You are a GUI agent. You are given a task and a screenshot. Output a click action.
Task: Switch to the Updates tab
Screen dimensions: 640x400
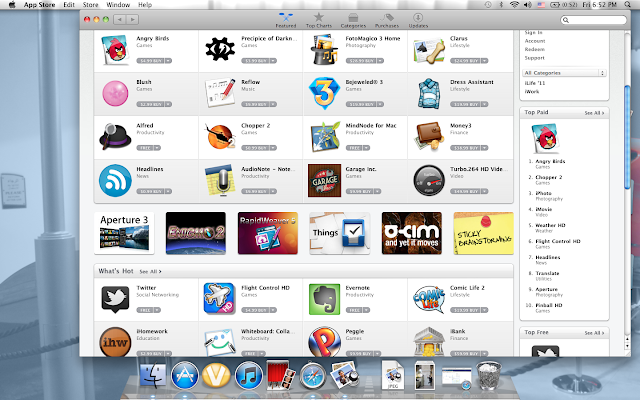(x=418, y=20)
